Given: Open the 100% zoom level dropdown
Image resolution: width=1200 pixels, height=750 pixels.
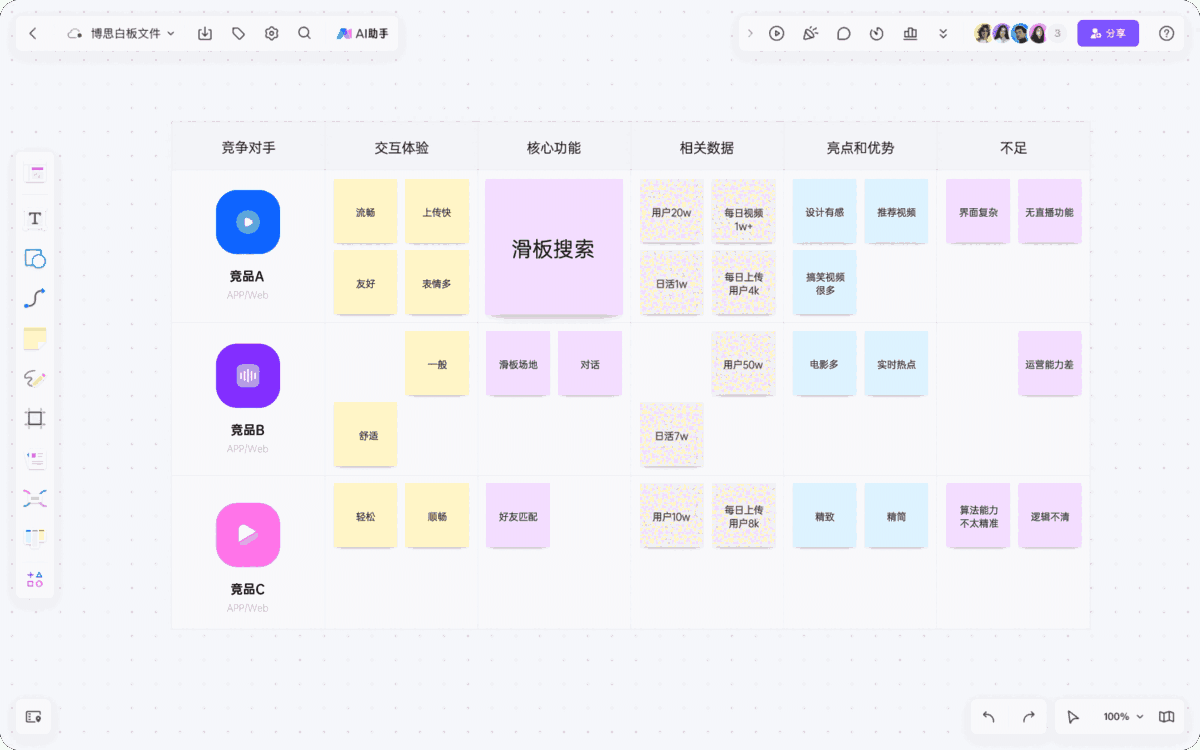Looking at the screenshot, I should tap(1121, 717).
